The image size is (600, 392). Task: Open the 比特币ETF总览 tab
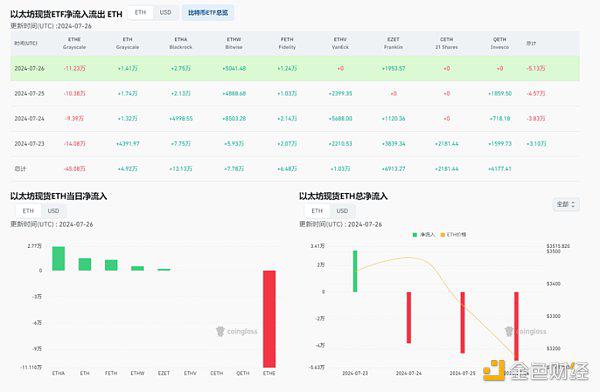(x=208, y=12)
